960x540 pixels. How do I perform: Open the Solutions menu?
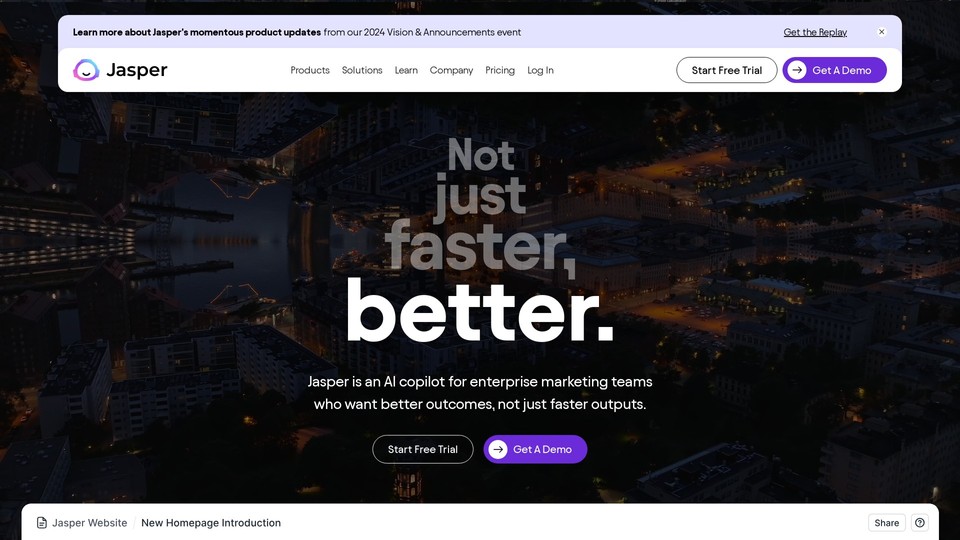tap(362, 70)
